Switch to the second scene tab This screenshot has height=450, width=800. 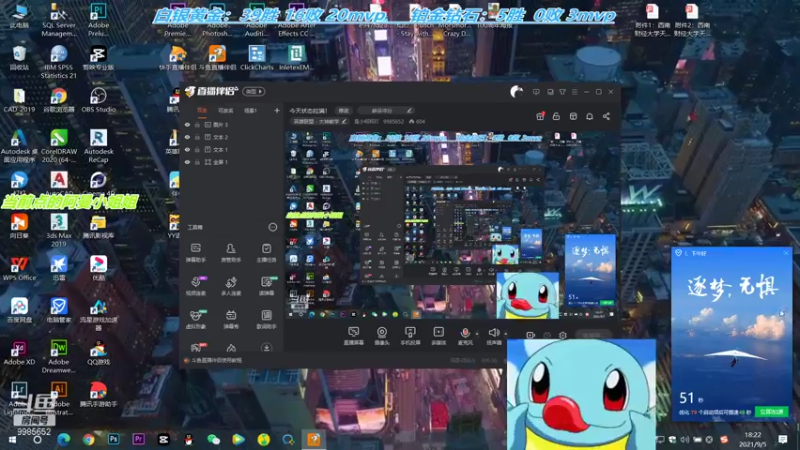pos(225,110)
